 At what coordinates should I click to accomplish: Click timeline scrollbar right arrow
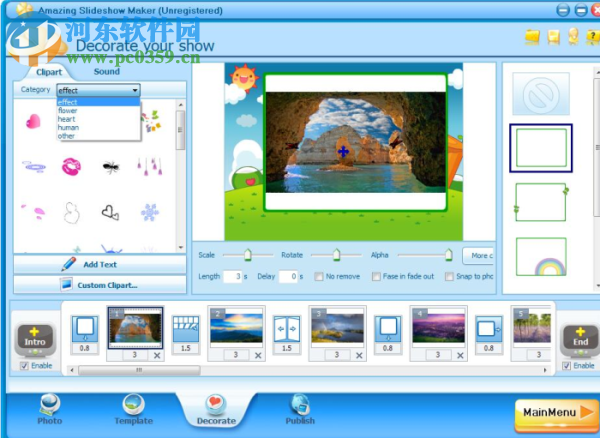pyautogui.click(x=545, y=370)
